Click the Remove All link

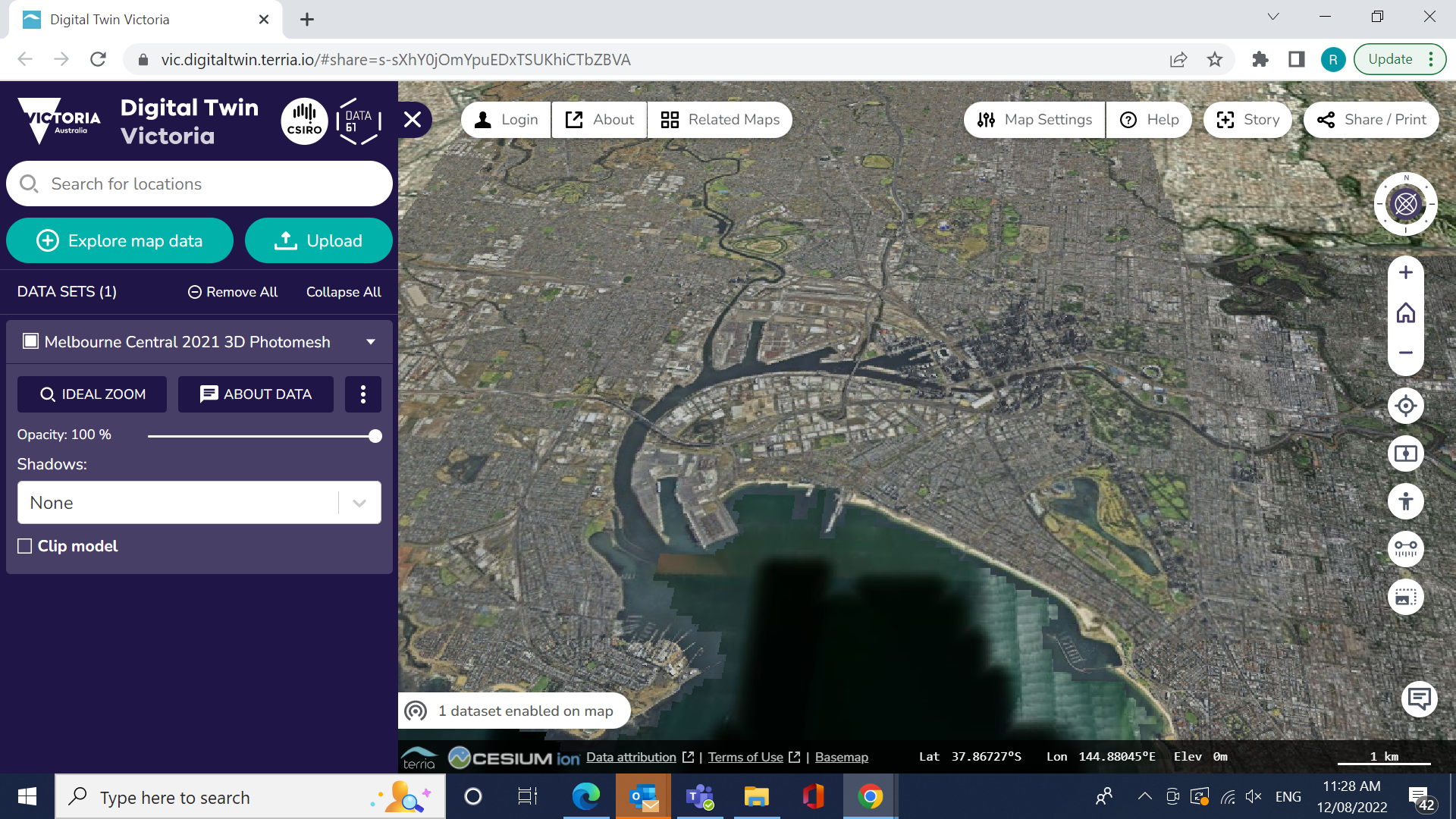pos(233,292)
